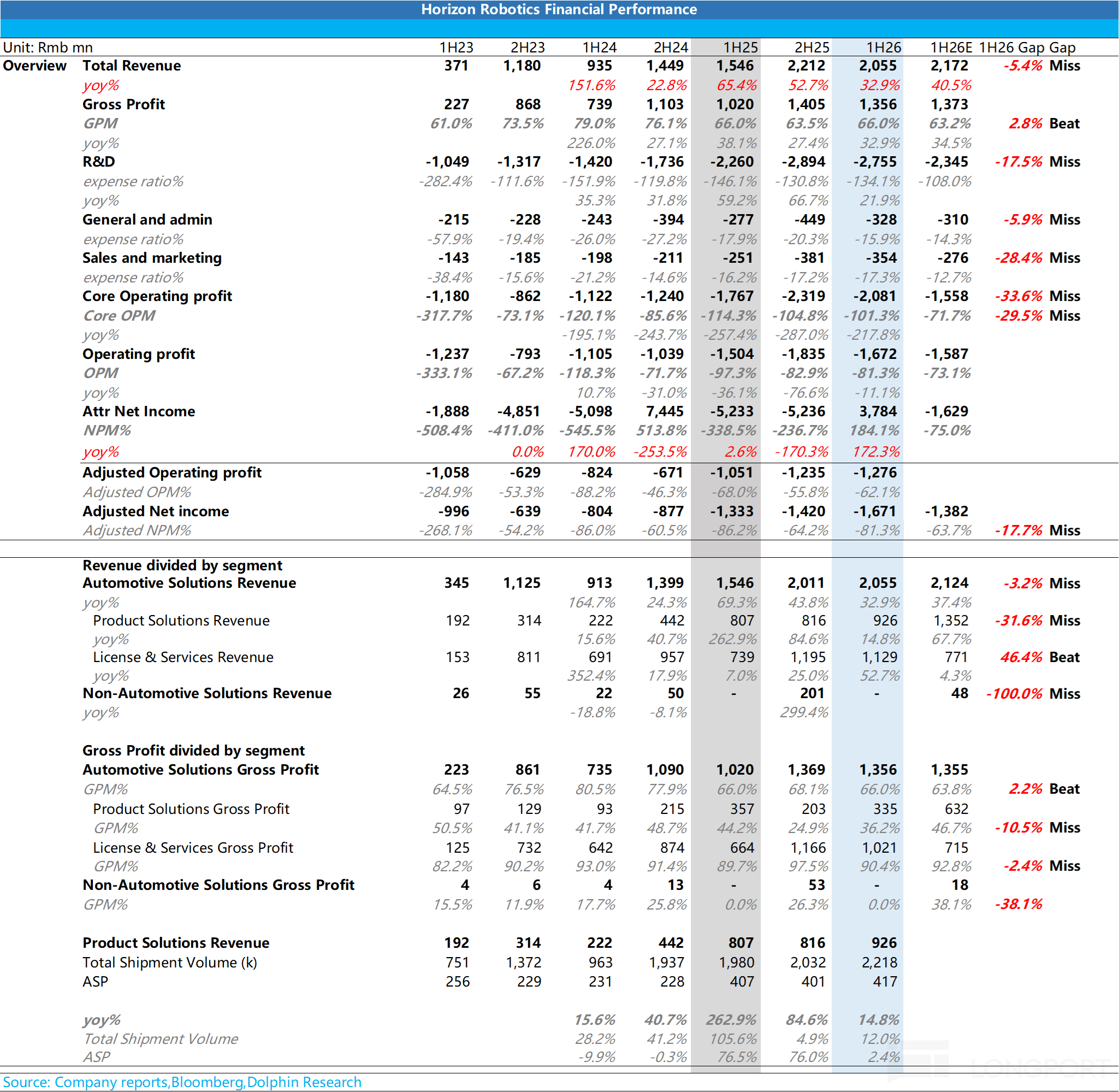Select the Non-Automotive Solutions Gross Profit label
The height and width of the screenshot is (1092, 1119).
point(218,885)
